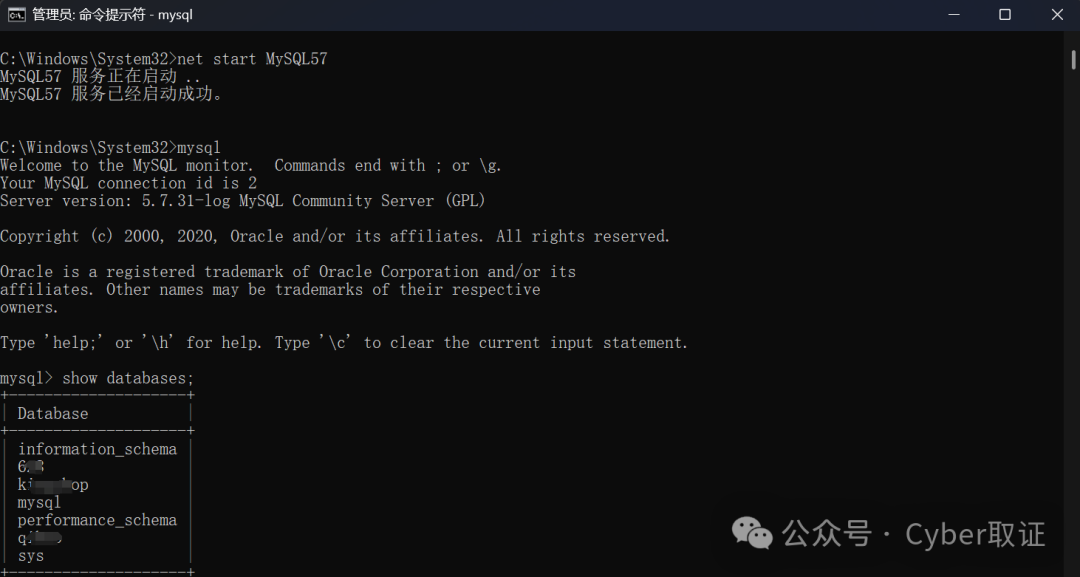1080x577 pixels.
Task: Click the Server version 5.7.31-log line
Action: (x=242, y=201)
